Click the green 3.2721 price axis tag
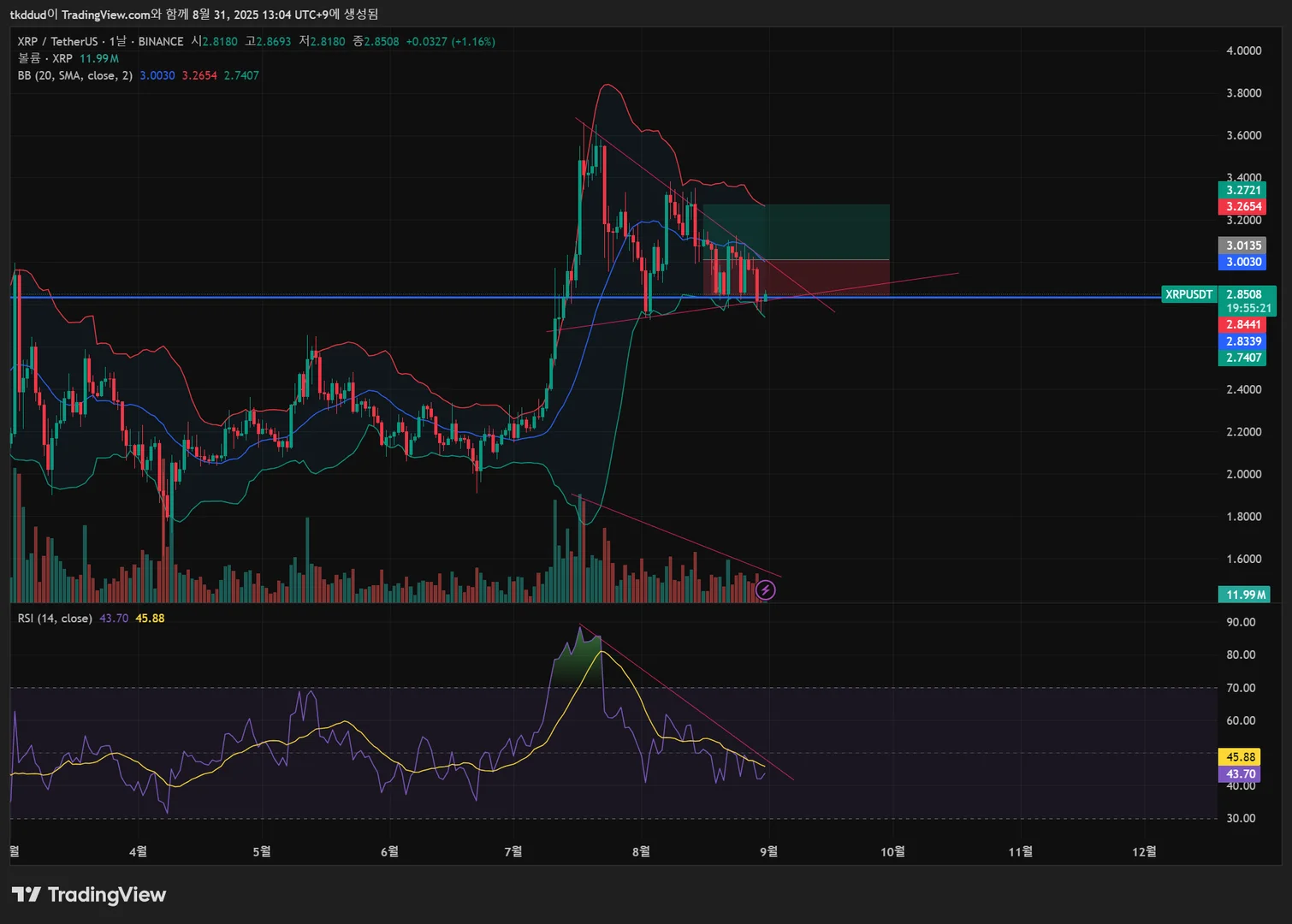 1242,190
